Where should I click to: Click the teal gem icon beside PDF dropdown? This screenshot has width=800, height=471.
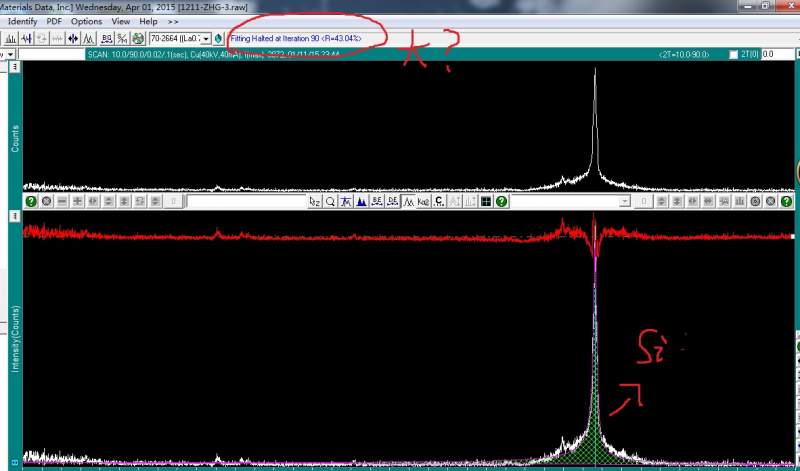[x=219, y=38]
